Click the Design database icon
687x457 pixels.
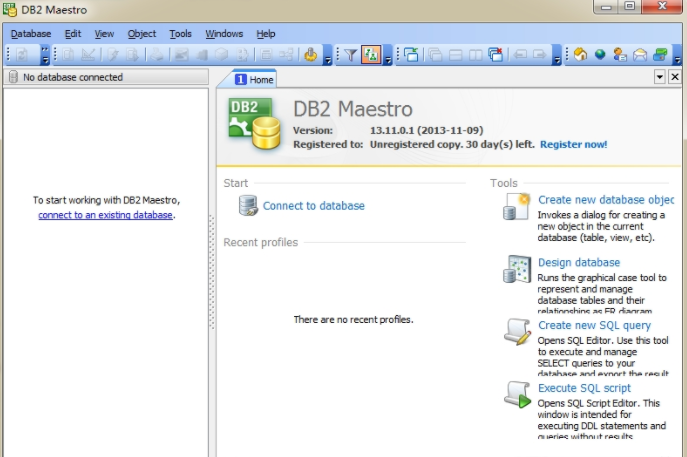click(x=517, y=269)
